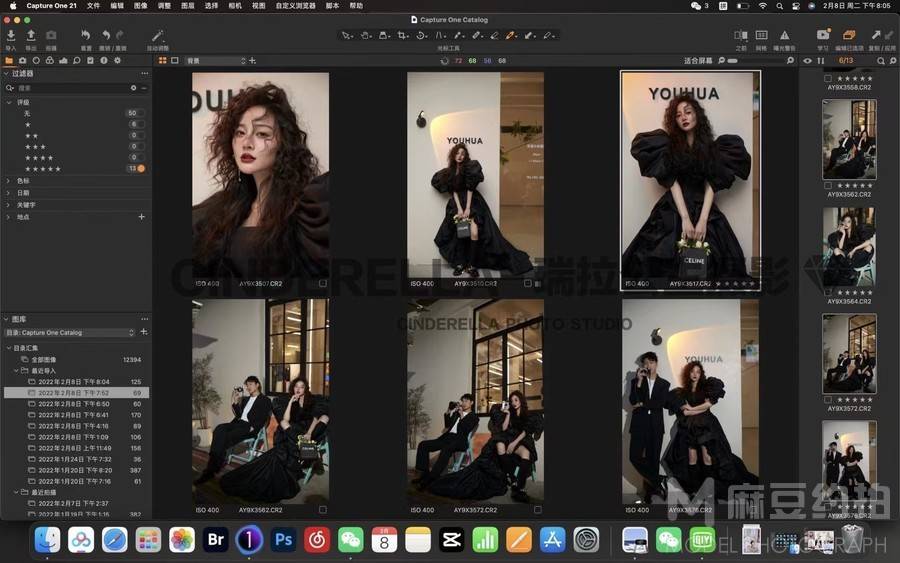Click the 学习 (Learn) toolbar icon

pyautogui.click(x=823, y=36)
